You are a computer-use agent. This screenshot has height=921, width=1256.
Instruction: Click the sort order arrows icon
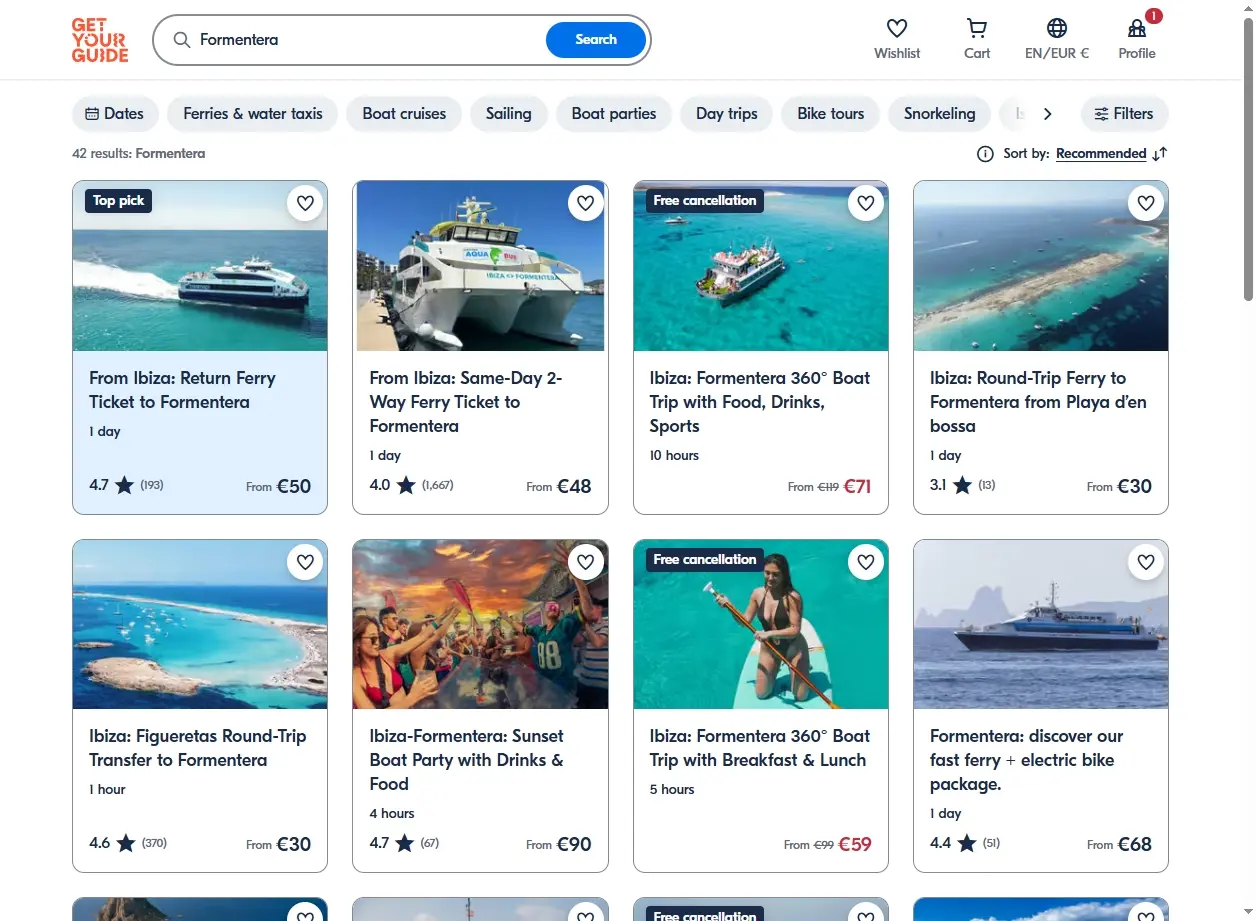click(1160, 154)
